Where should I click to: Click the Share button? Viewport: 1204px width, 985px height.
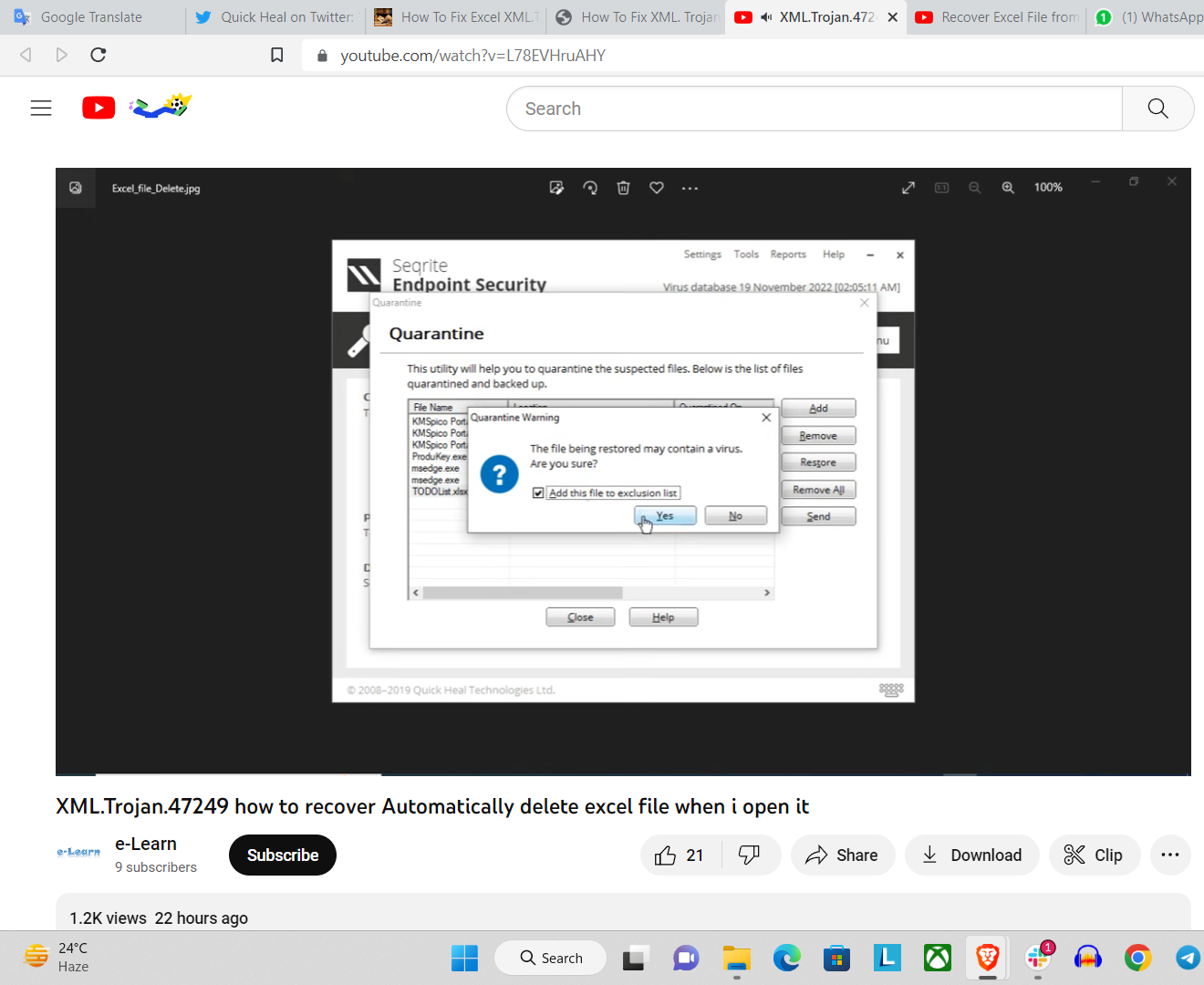point(842,855)
